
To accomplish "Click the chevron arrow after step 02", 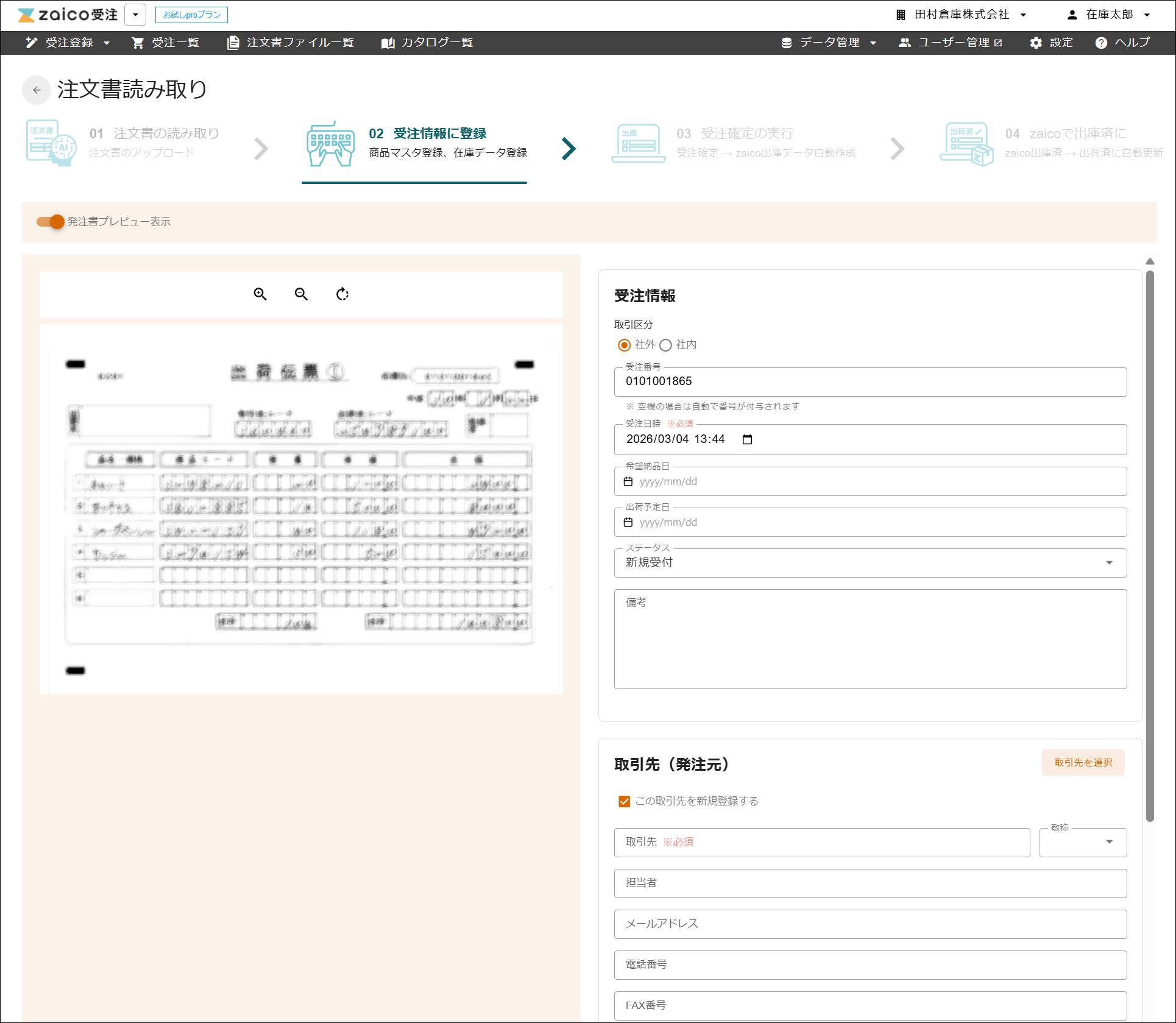I will pos(569,148).
